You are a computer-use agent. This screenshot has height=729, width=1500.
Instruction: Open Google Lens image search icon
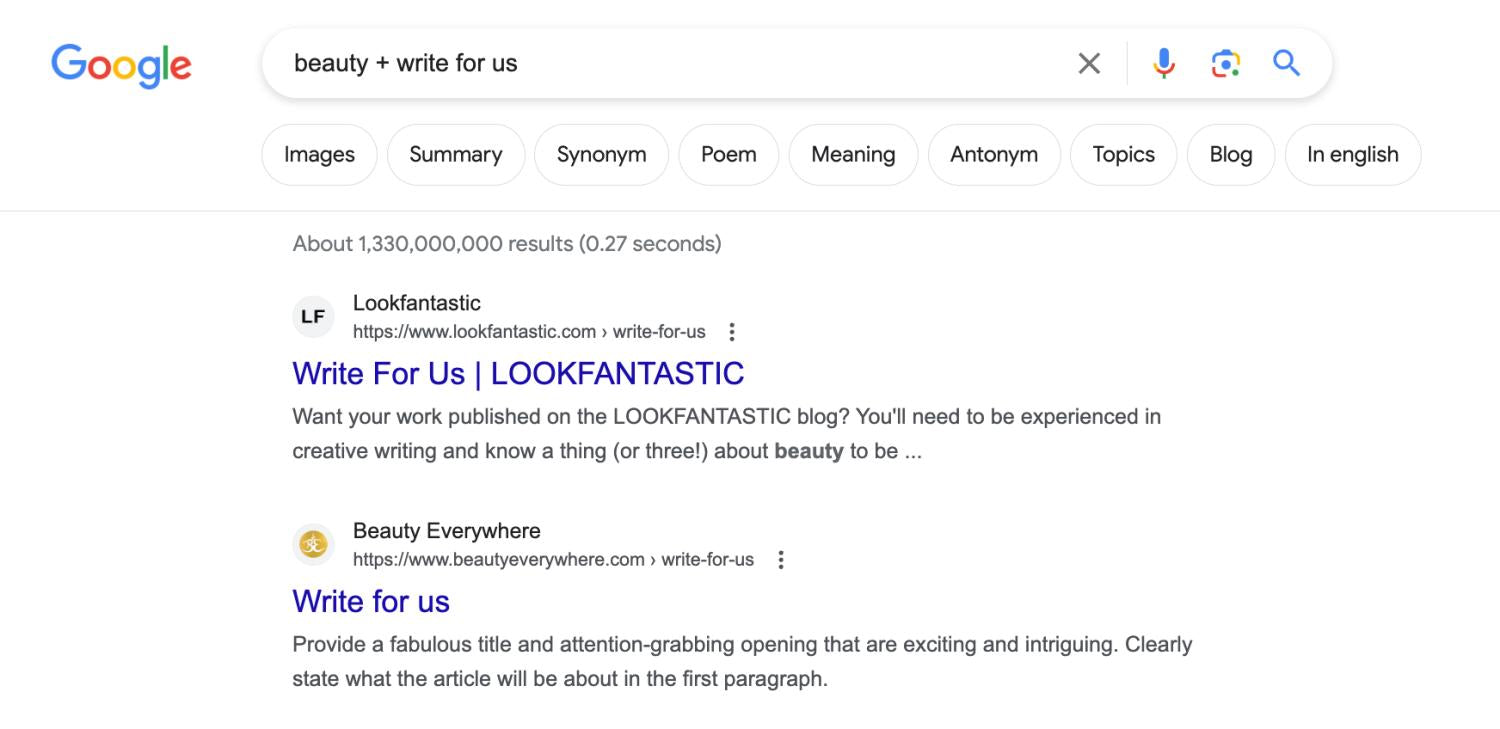tap(1225, 63)
